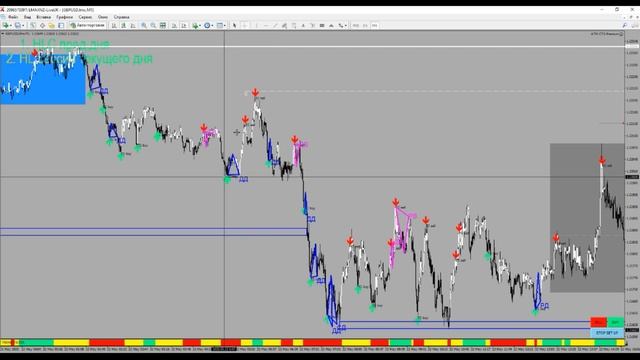Click the black current price label on price scale
The height and width of the screenshot is (360, 640).
click(632, 177)
